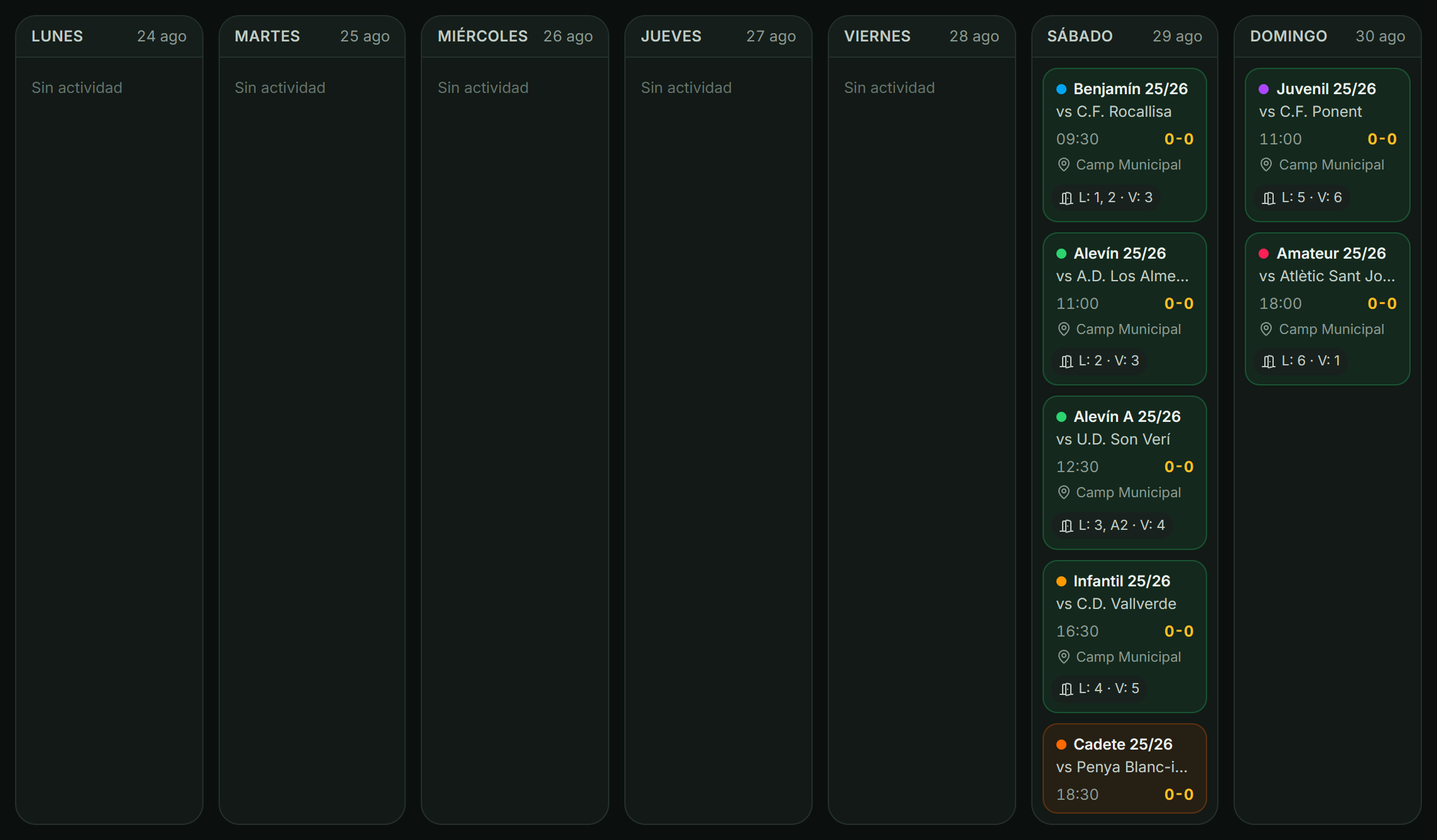Click the 0-0 score of the 09:30 match
Viewport: 1437px width, 840px height.
[1179, 139]
